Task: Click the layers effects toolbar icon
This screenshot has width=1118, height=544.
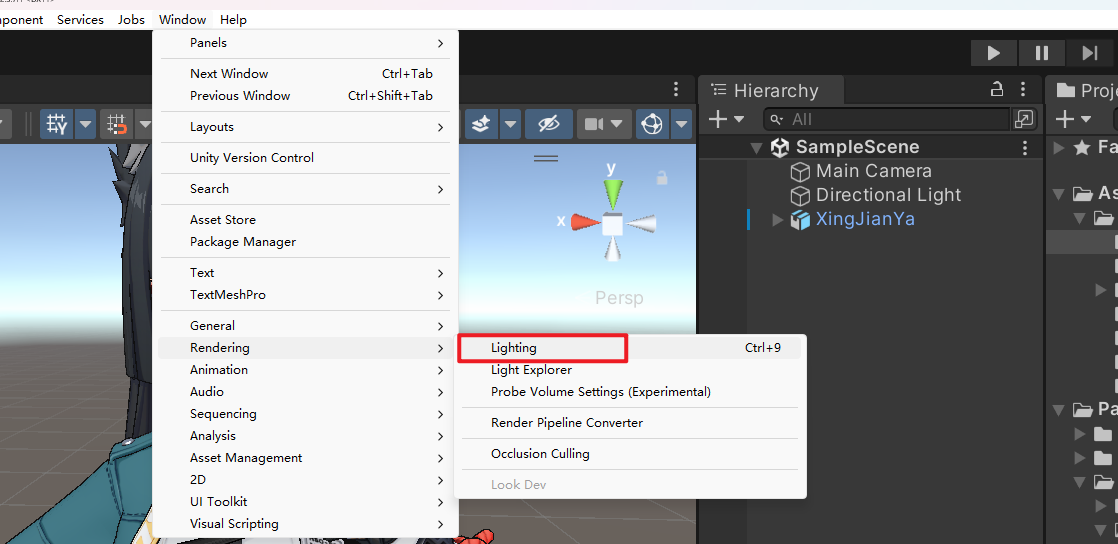Action: coord(482,124)
